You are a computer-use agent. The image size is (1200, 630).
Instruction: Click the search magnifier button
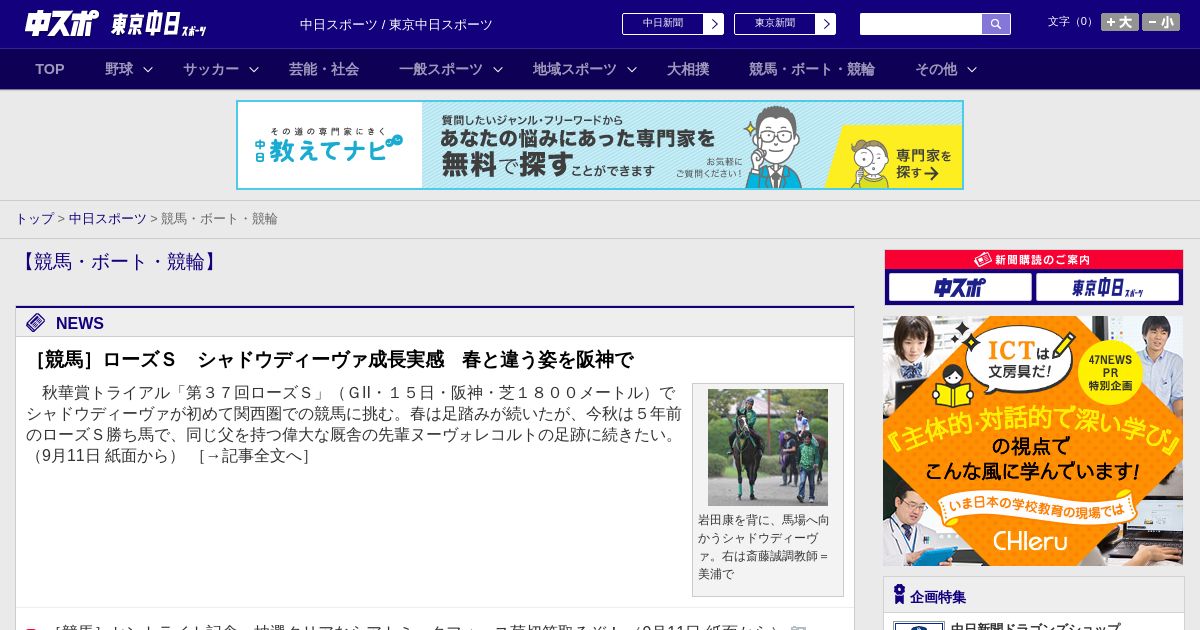coord(996,24)
